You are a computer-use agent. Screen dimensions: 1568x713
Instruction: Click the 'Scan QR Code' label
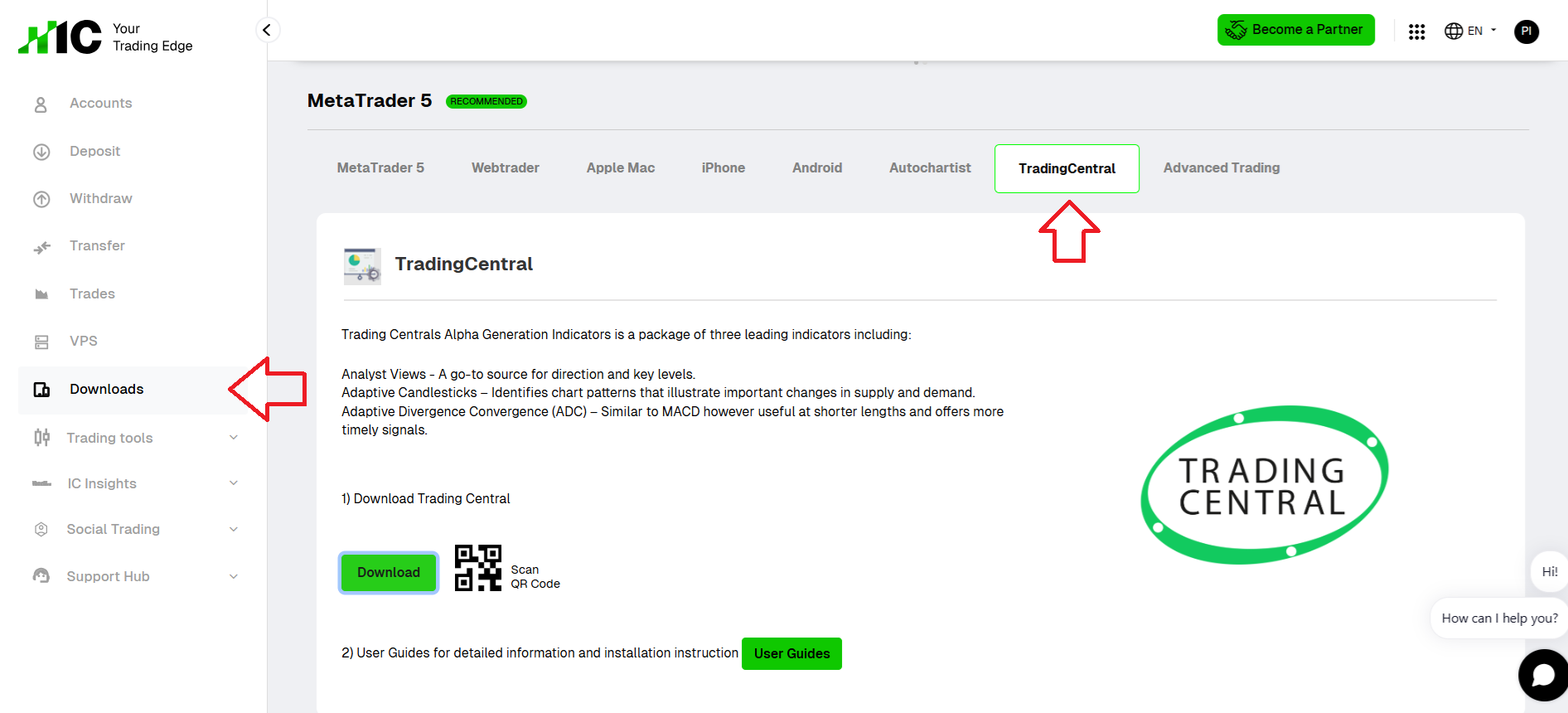[535, 577]
